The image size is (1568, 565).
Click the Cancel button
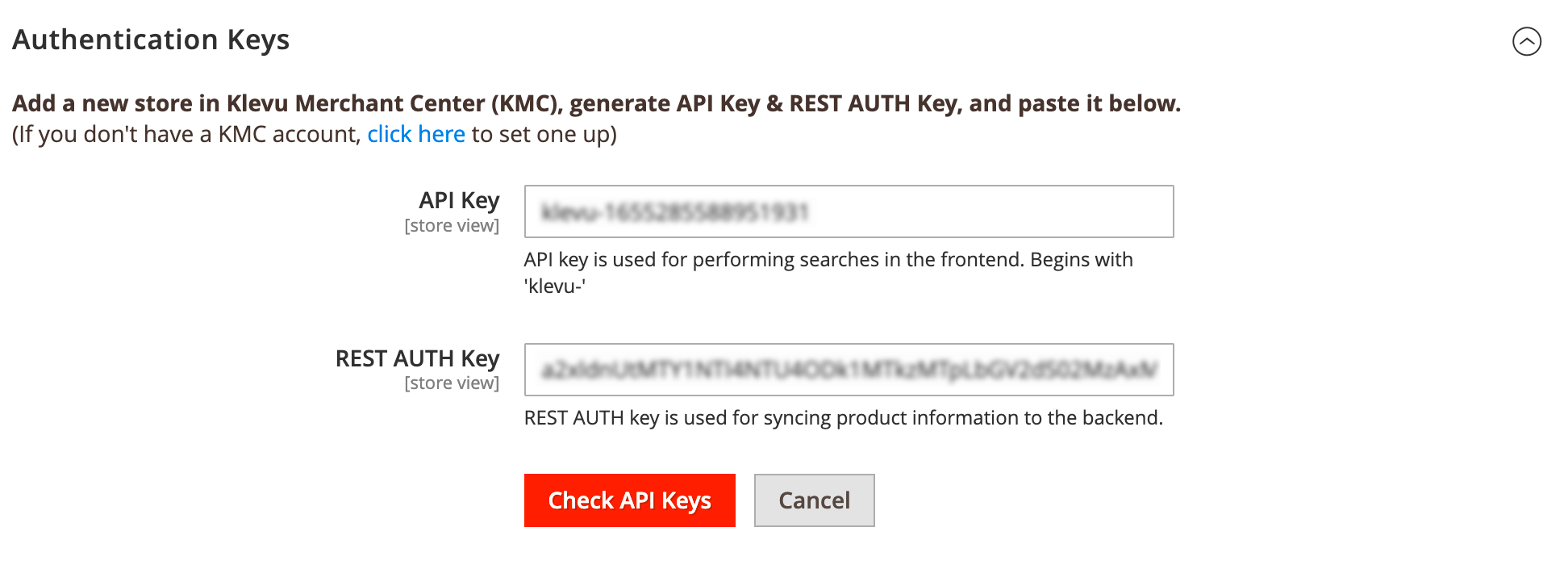tap(814, 500)
